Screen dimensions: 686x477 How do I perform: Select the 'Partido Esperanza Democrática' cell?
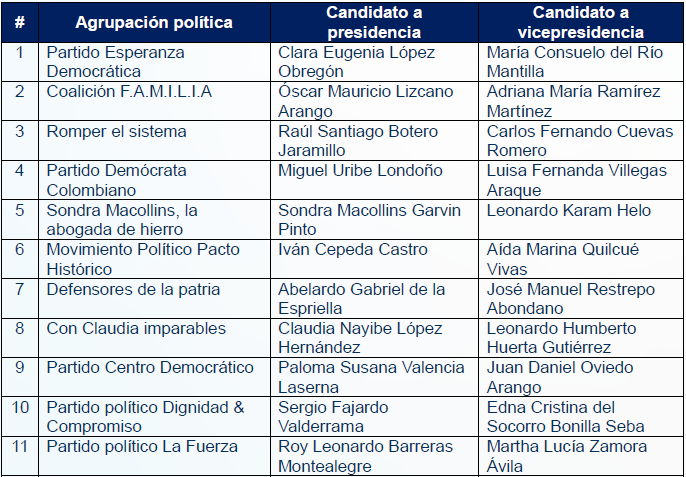(115, 61)
